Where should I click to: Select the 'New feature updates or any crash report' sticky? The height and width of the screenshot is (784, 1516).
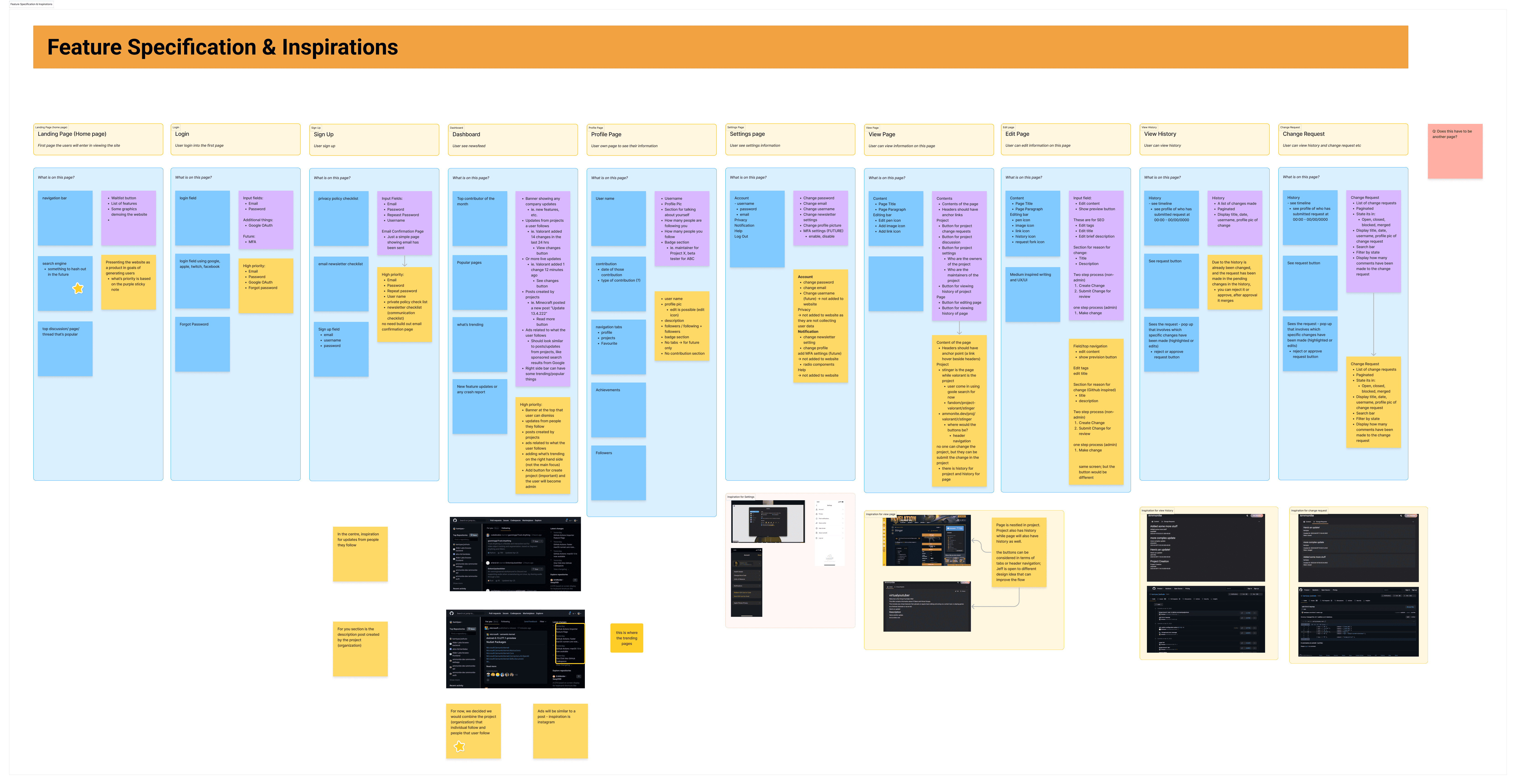[480, 407]
